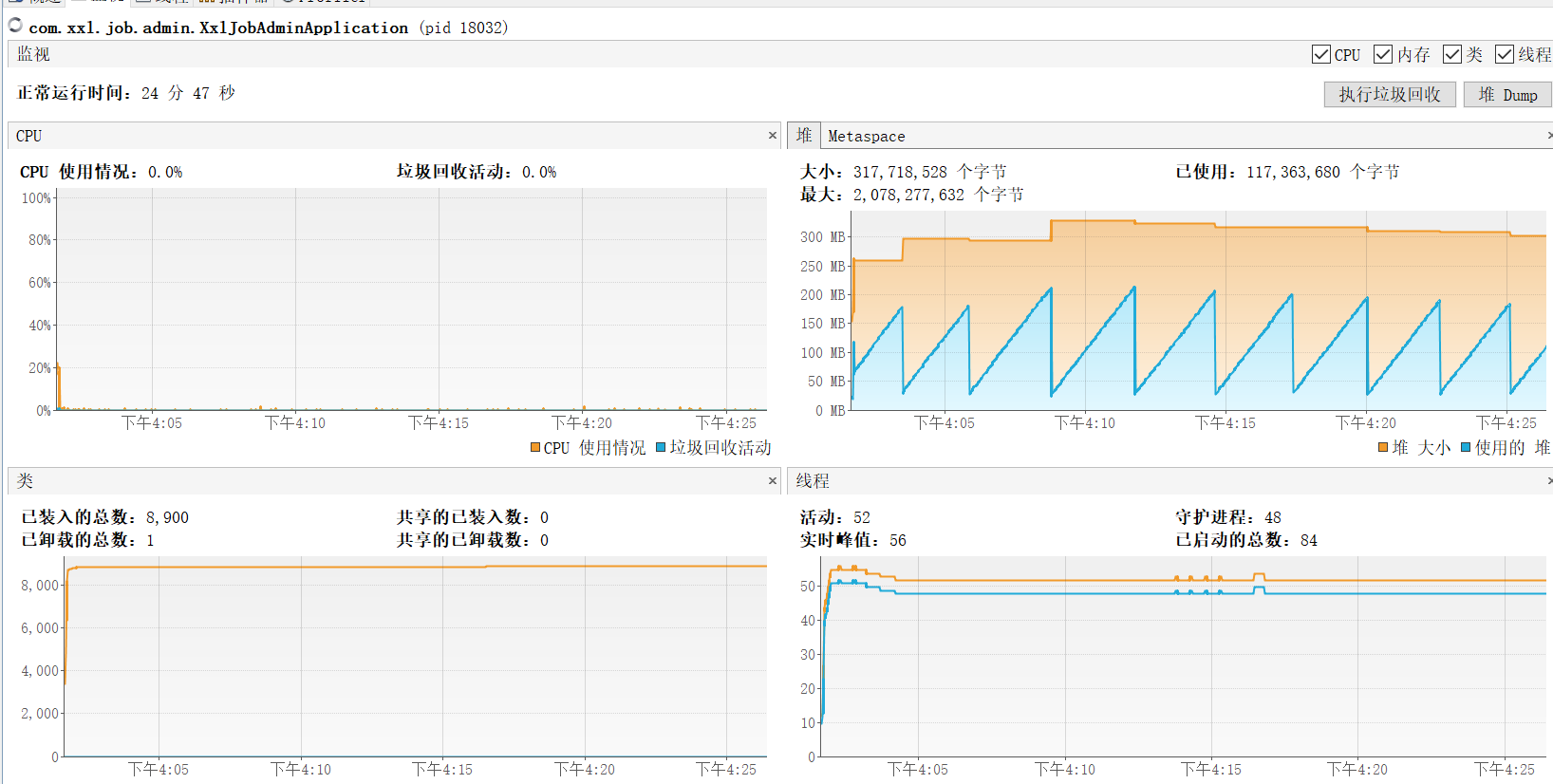Click the XxlJobAdminApplication loading icon
Screen dimensions: 1553x784
tap(15, 26)
